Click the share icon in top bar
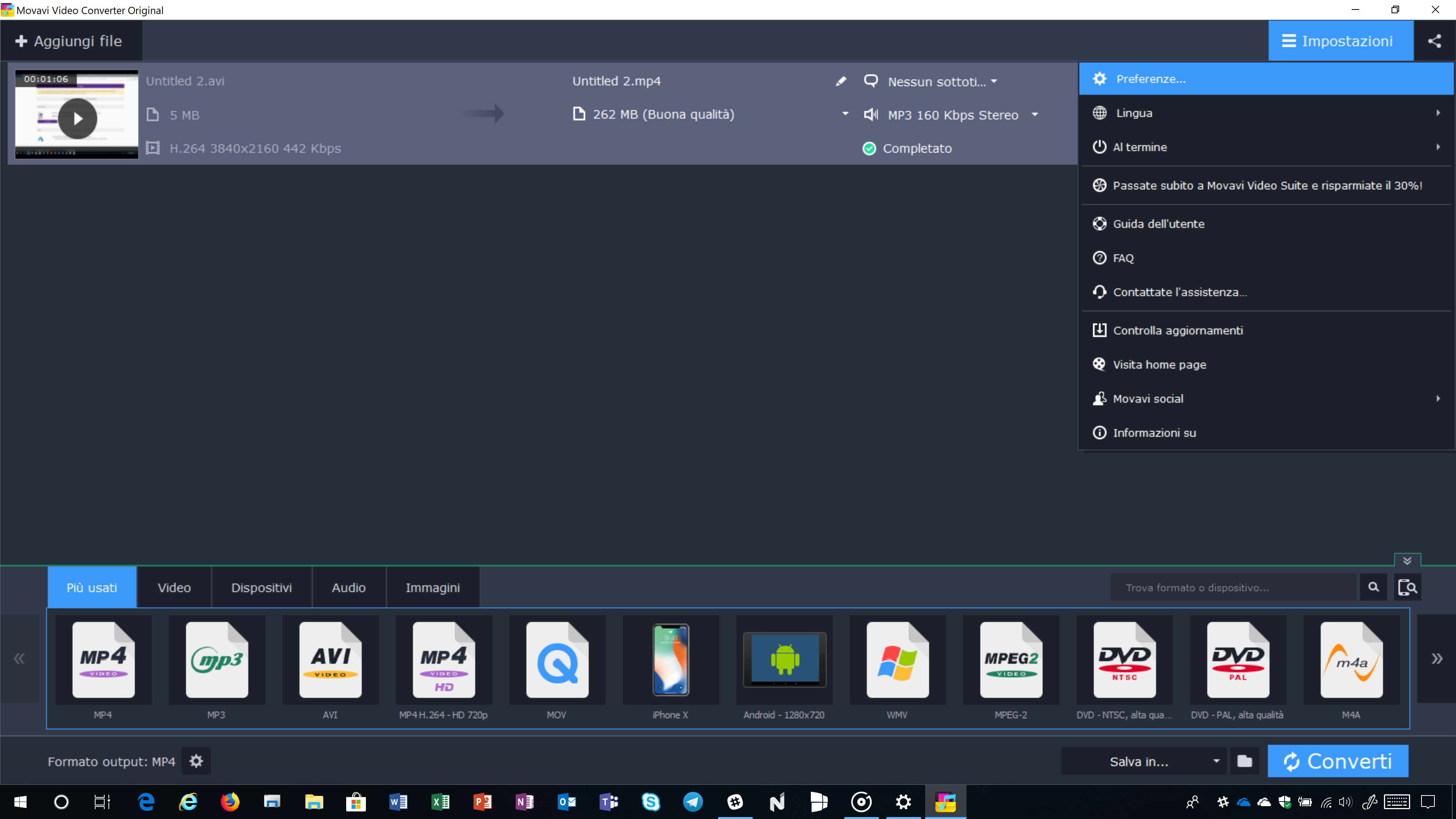The image size is (1456, 819). point(1434,41)
